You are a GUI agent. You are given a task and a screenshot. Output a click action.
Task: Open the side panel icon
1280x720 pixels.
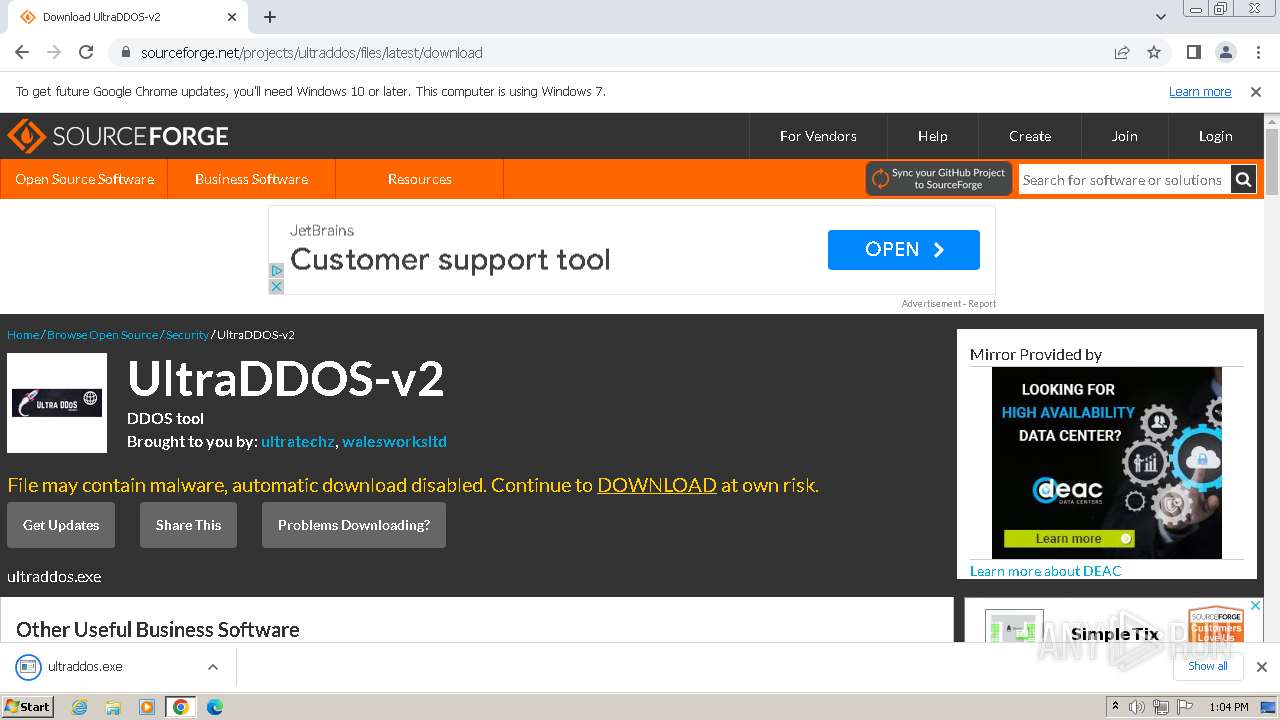1194,52
